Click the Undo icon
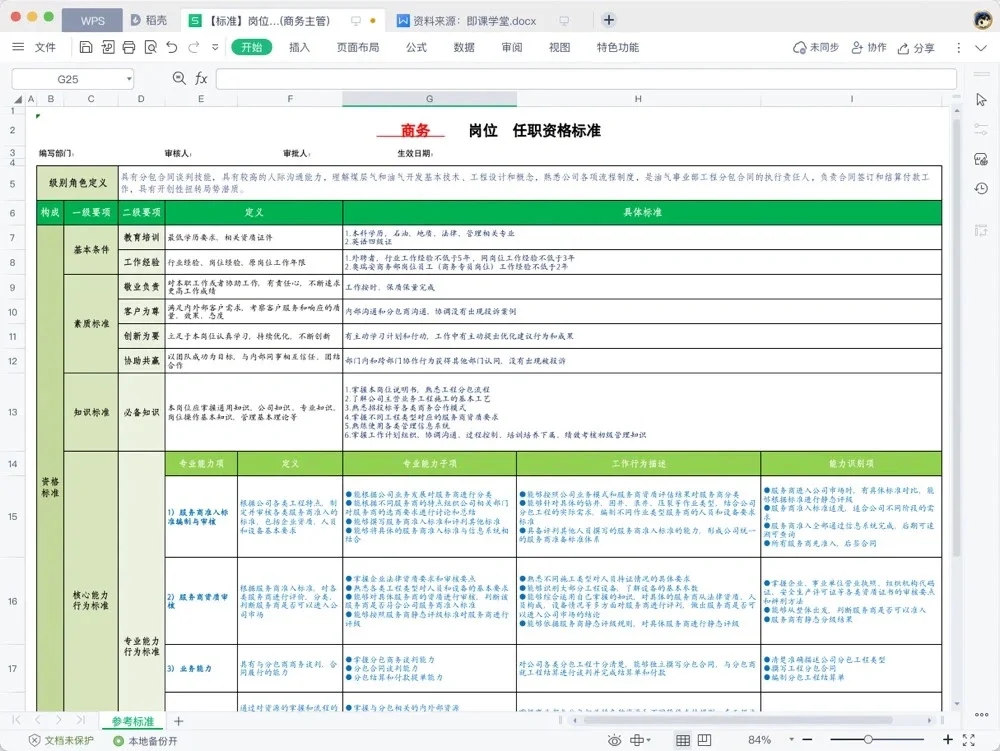Screen dimensions: 1000x751 [172, 47]
